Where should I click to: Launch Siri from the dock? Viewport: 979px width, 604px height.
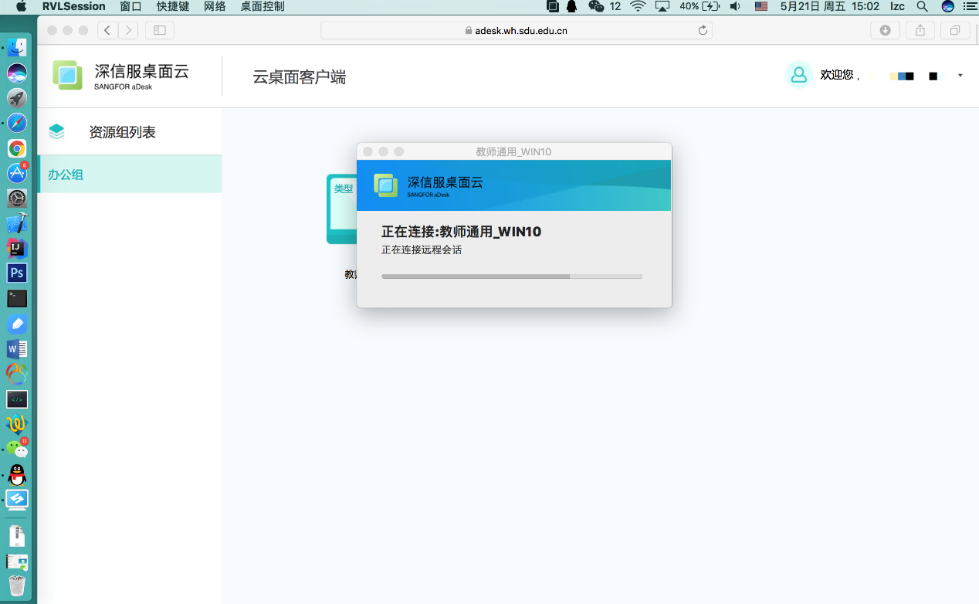coord(17,73)
